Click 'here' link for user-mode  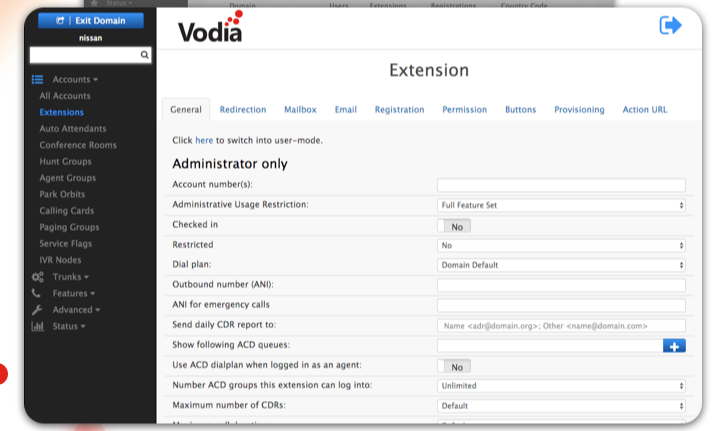(x=204, y=140)
